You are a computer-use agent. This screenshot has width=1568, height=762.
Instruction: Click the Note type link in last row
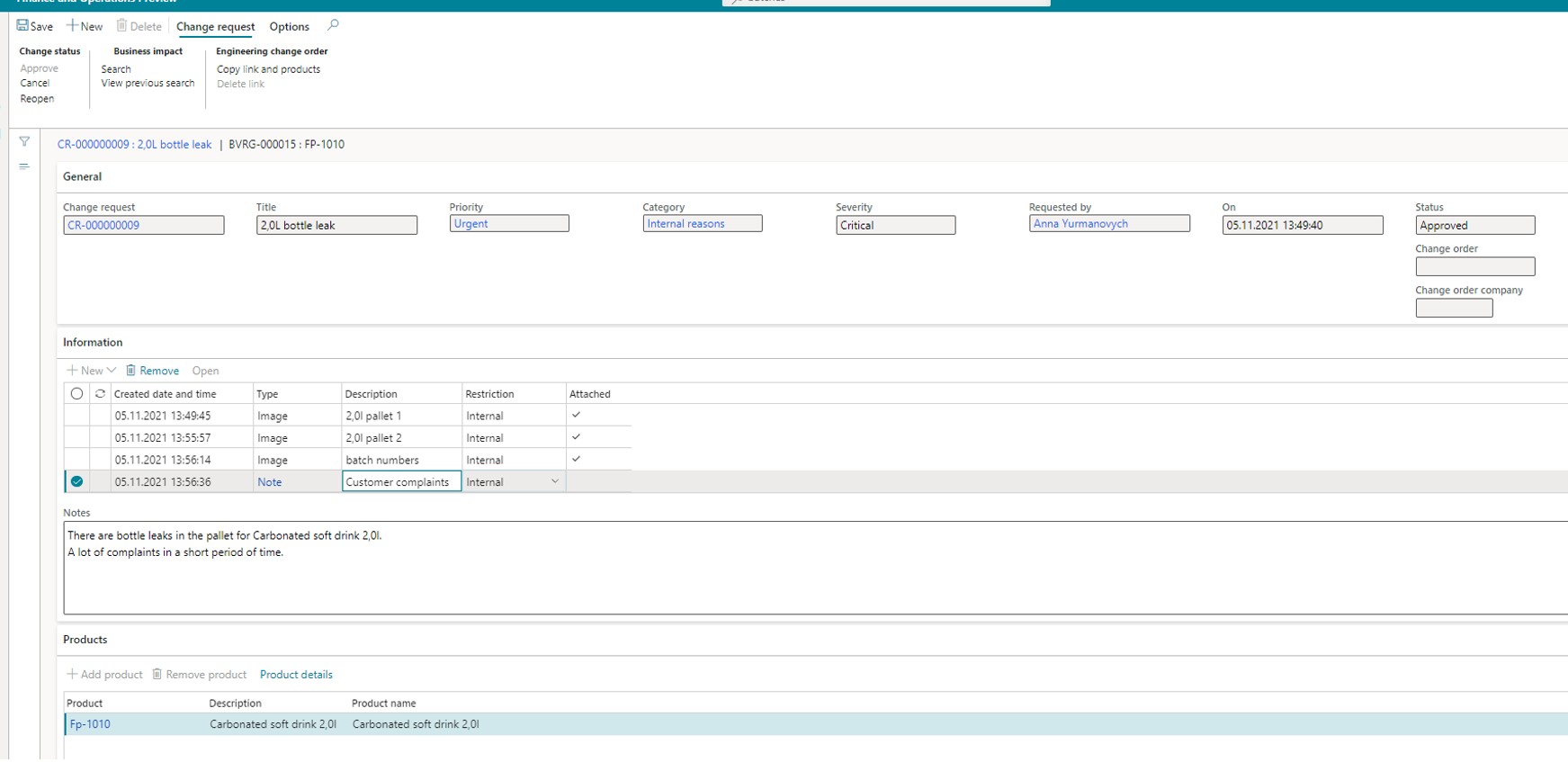269,482
